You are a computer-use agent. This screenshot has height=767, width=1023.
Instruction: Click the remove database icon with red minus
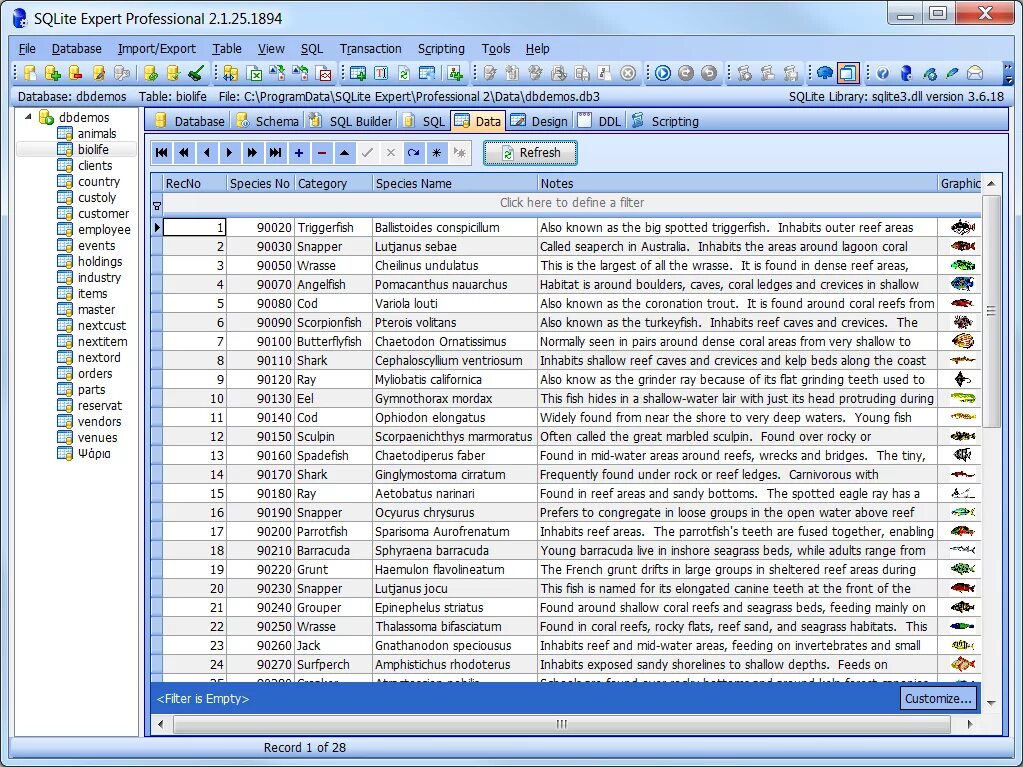[x=76, y=73]
